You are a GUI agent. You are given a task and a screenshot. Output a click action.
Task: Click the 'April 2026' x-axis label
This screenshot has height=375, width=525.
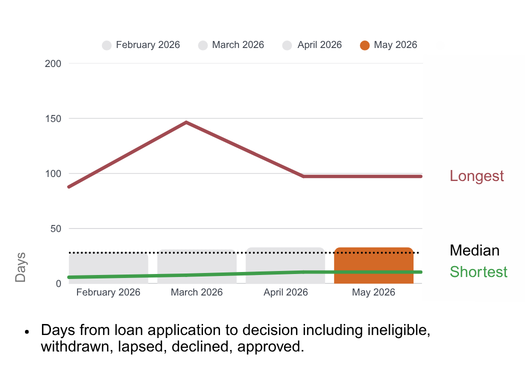coord(286,292)
